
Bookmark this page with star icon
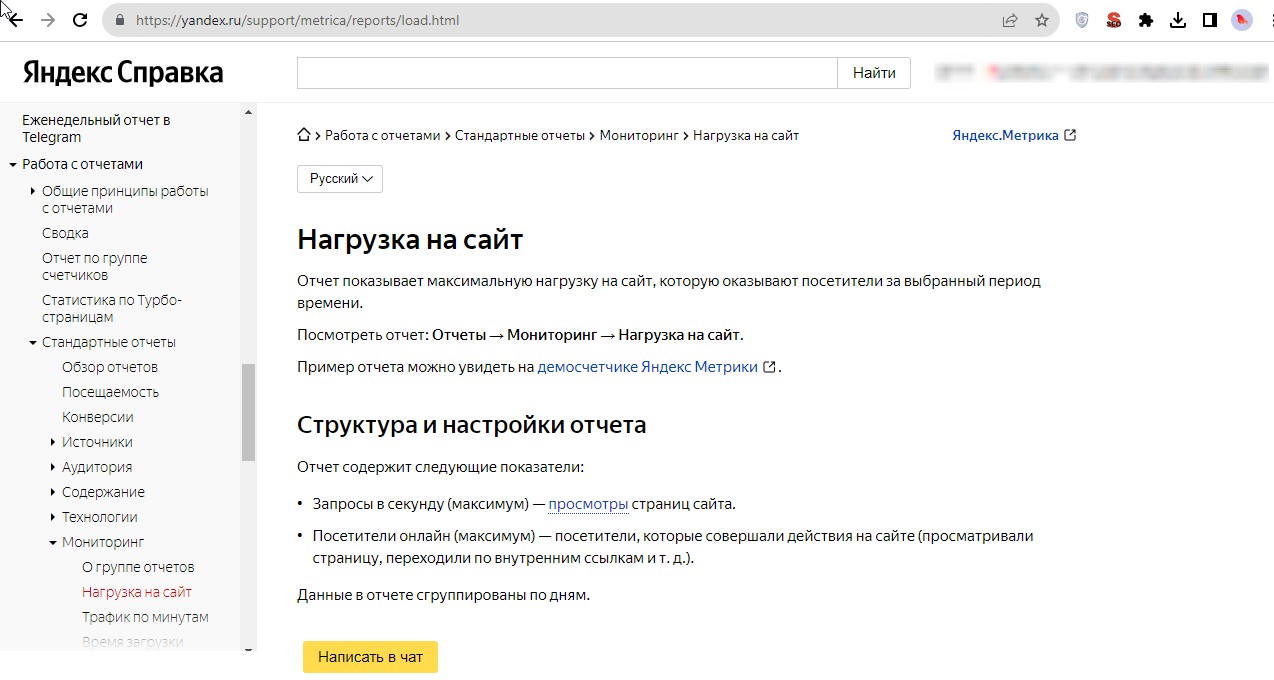pos(1042,20)
